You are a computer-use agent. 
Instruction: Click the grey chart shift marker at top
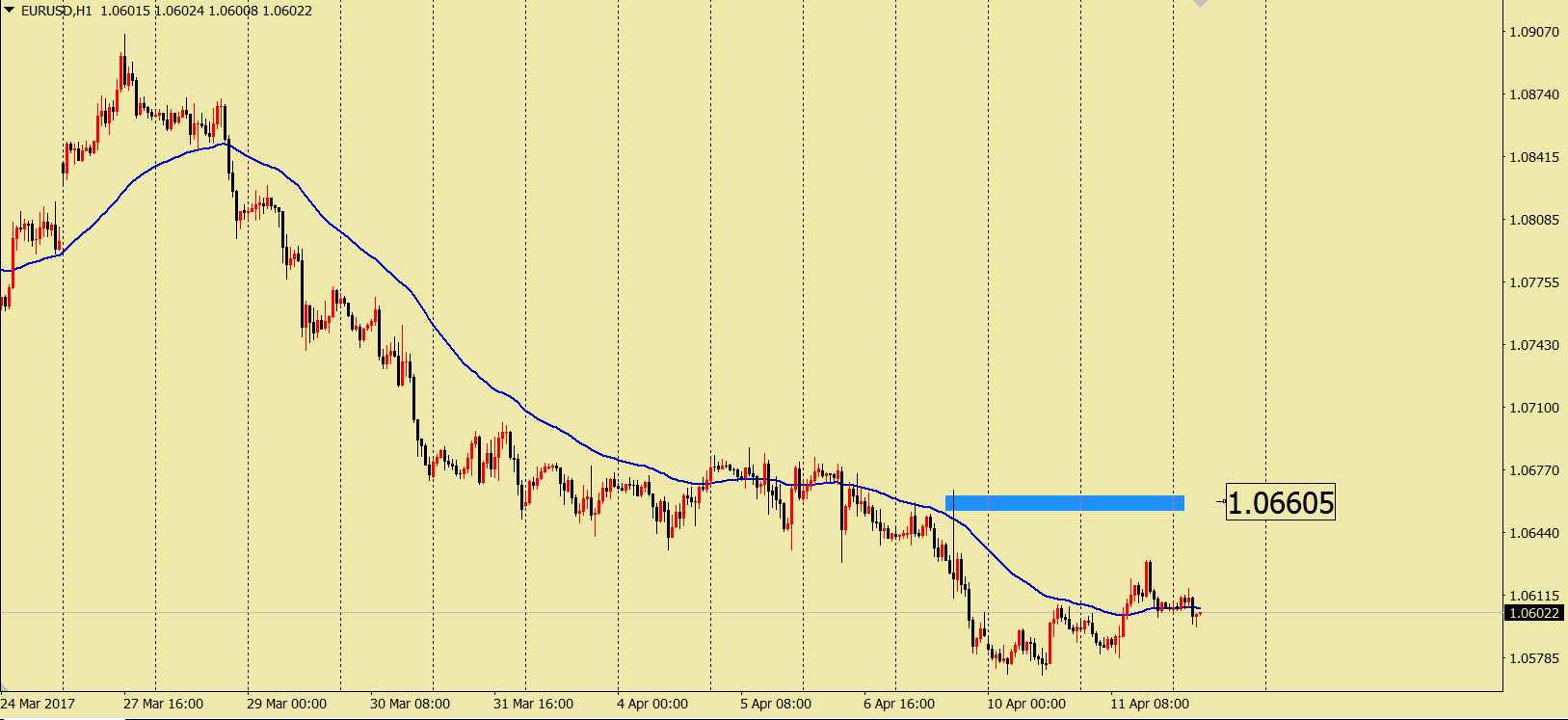(1200, 4)
